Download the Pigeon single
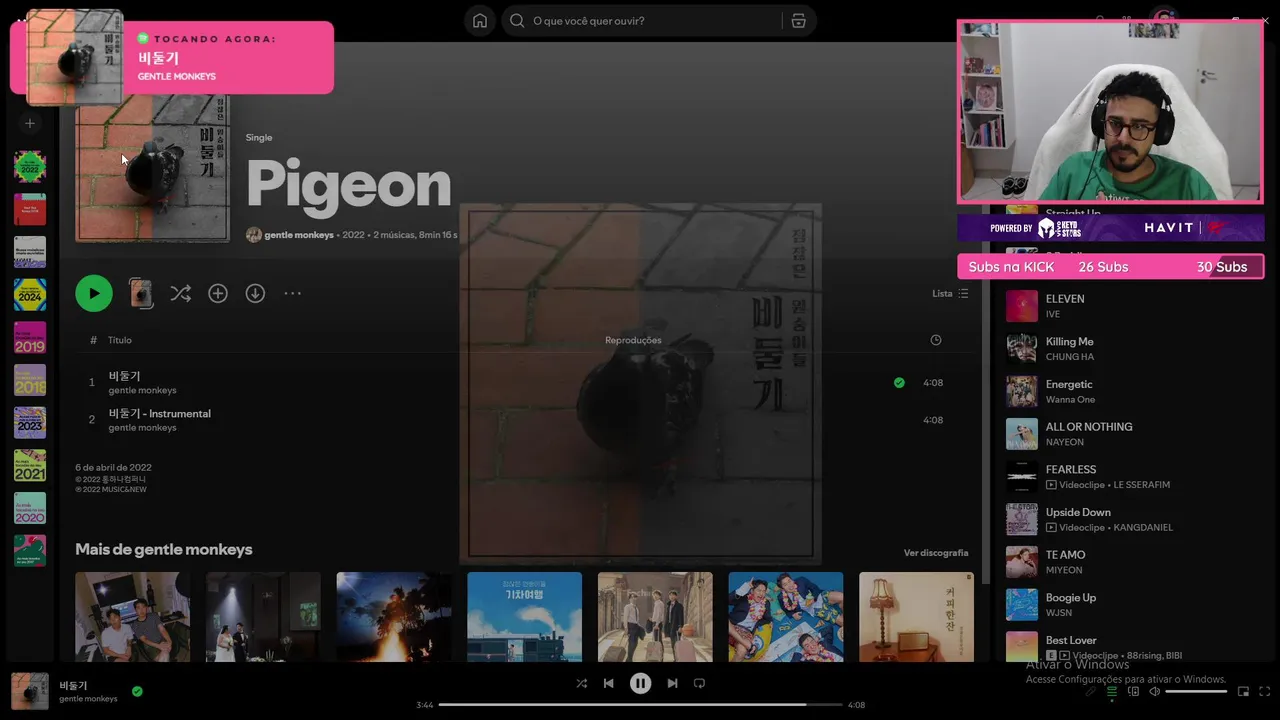Viewport: 1280px width, 720px height. 255,293
